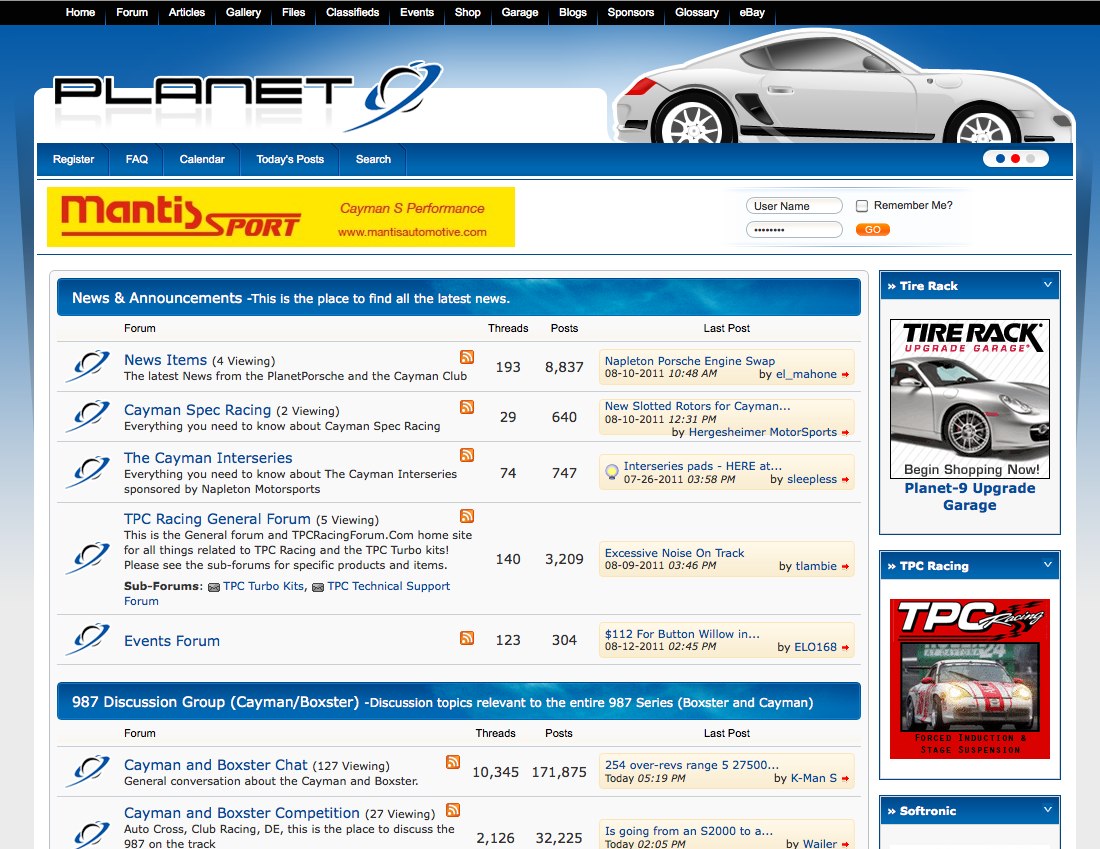Click the Tire Rack Upgrade Garage ad image
Viewport: 1100px width, 849px height.
click(x=970, y=399)
